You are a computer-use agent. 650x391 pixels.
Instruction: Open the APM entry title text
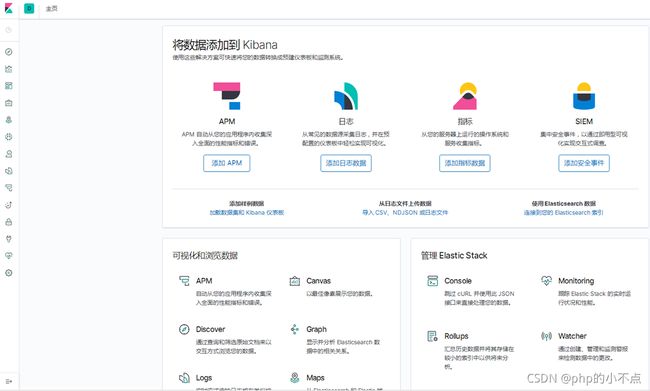pyautogui.click(x=204, y=281)
